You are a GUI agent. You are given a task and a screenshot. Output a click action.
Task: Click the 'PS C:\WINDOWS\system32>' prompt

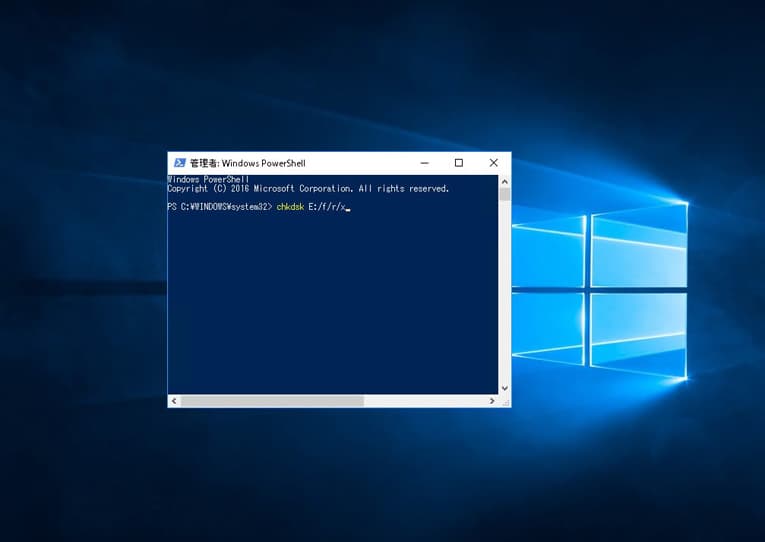coord(219,207)
